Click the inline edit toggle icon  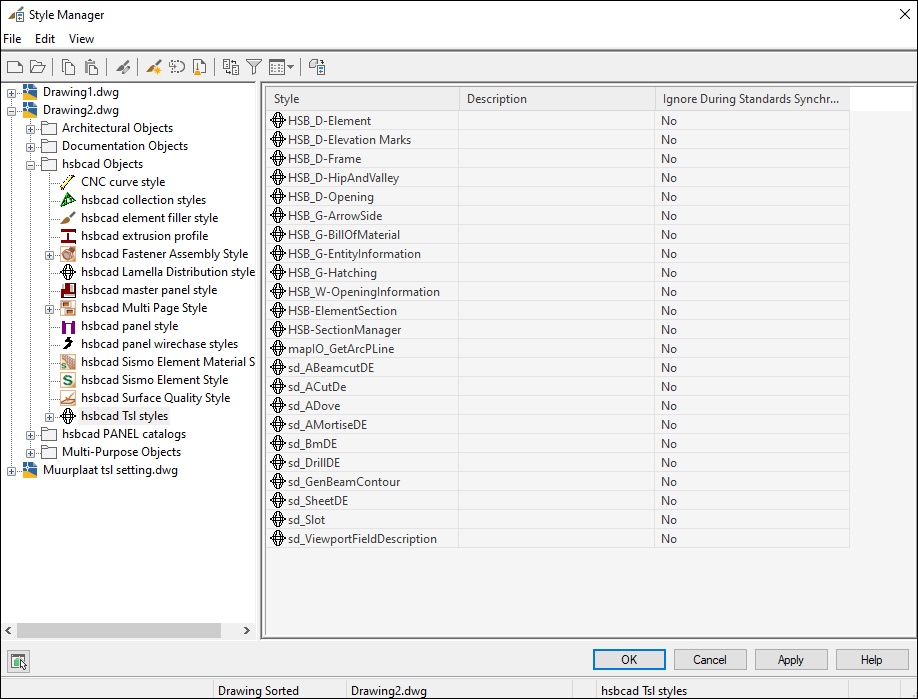tap(317, 67)
